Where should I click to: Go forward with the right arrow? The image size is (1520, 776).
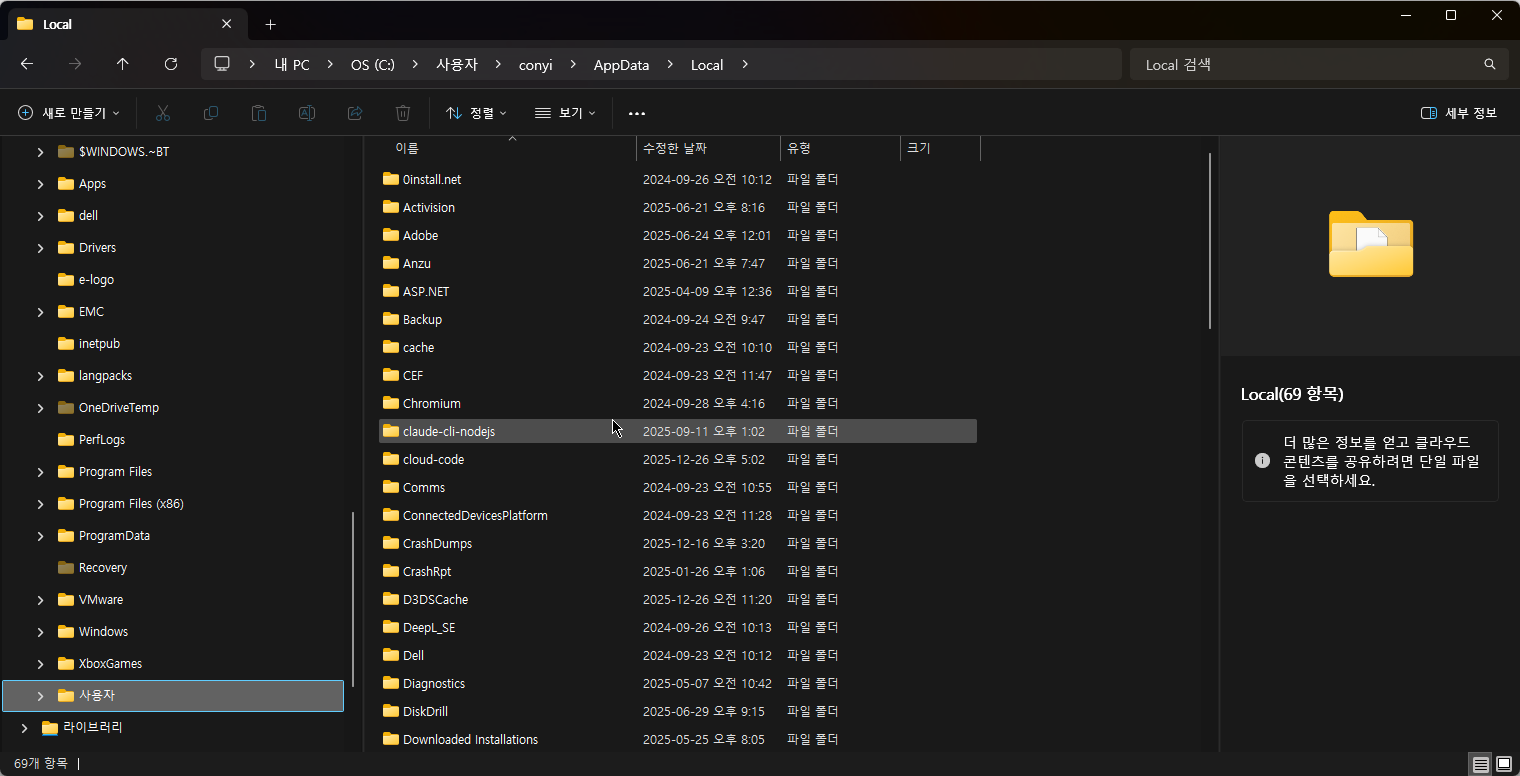point(75,64)
